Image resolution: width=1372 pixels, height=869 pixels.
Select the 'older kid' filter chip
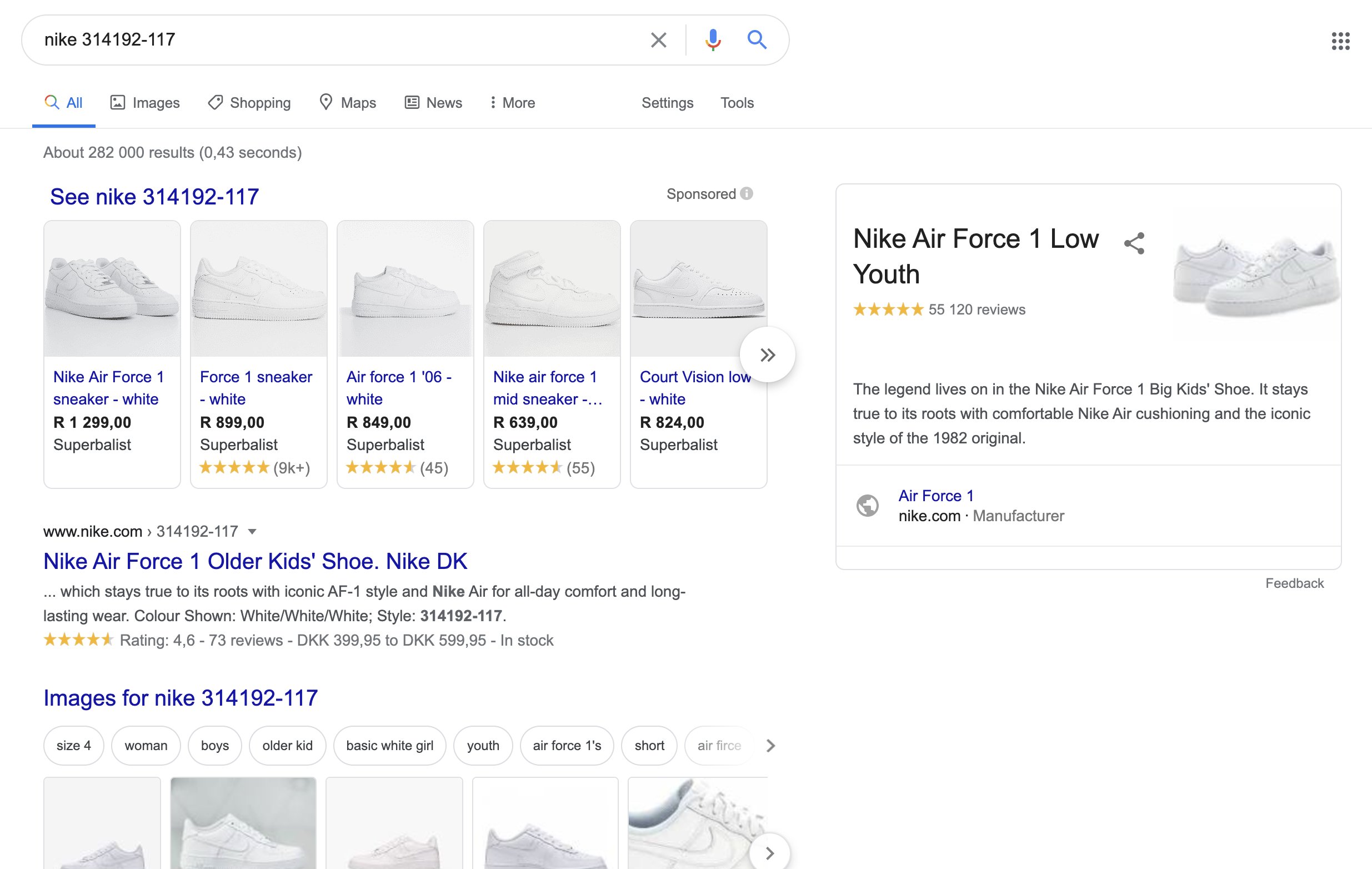(x=287, y=745)
